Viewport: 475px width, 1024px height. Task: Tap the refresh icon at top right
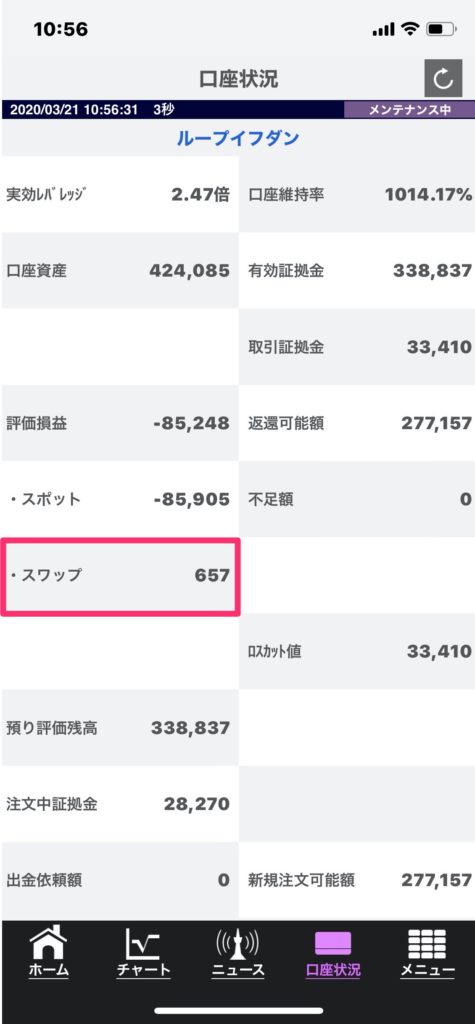tap(443, 78)
